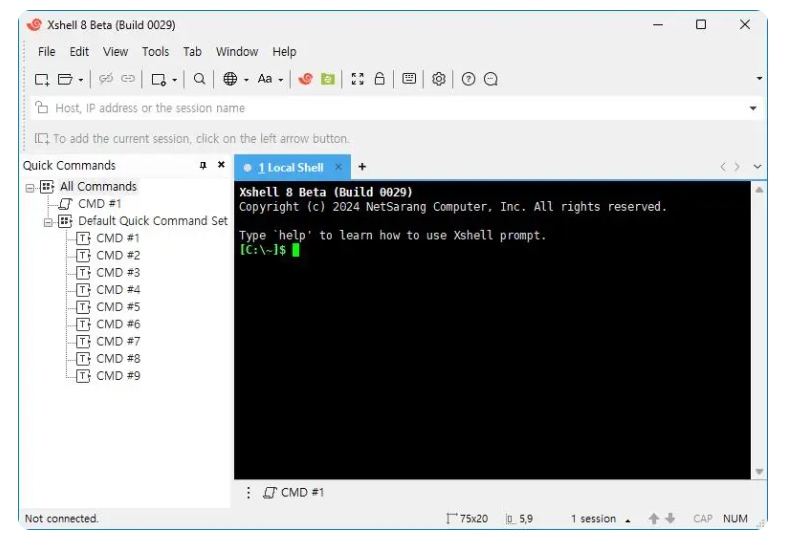The height and width of the screenshot is (544, 787).
Task: Click the status bar download arrow icon
Action: coord(670,518)
